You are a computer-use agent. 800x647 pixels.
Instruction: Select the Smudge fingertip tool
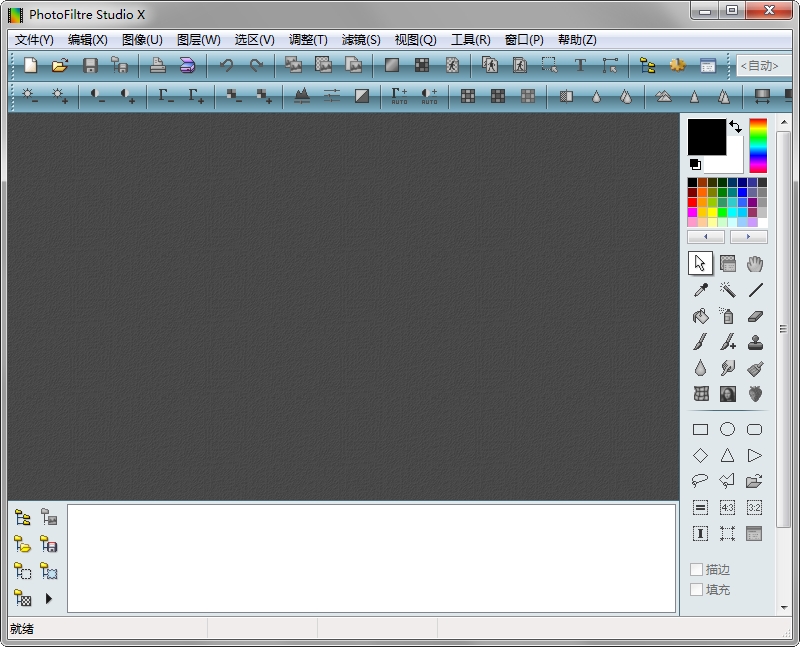[727, 367]
